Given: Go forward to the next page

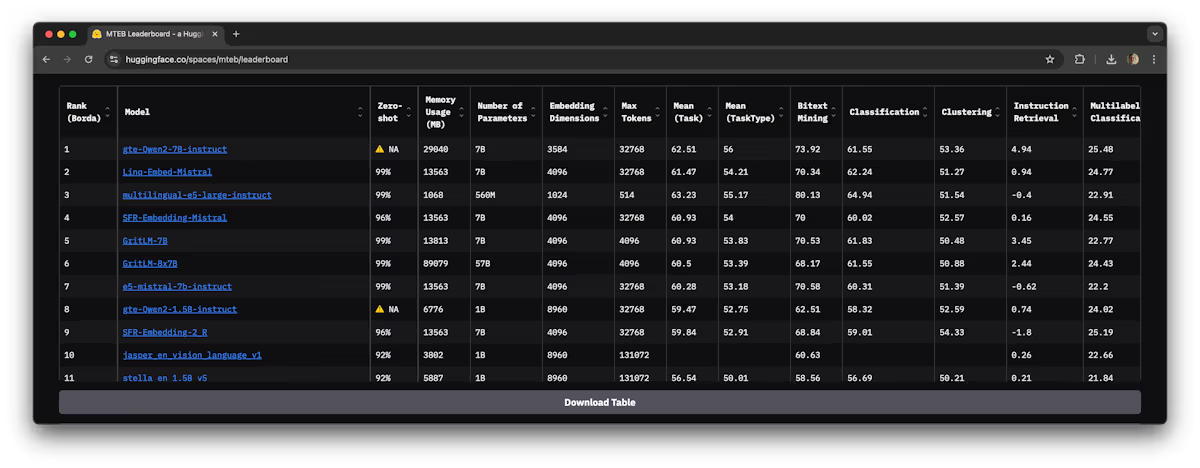Looking at the screenshot, I should [x=67, y=59].
